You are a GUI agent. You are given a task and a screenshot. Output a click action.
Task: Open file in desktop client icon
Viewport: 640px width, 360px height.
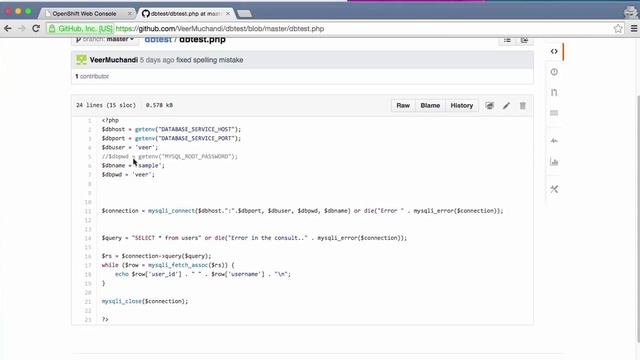[489, 106]
